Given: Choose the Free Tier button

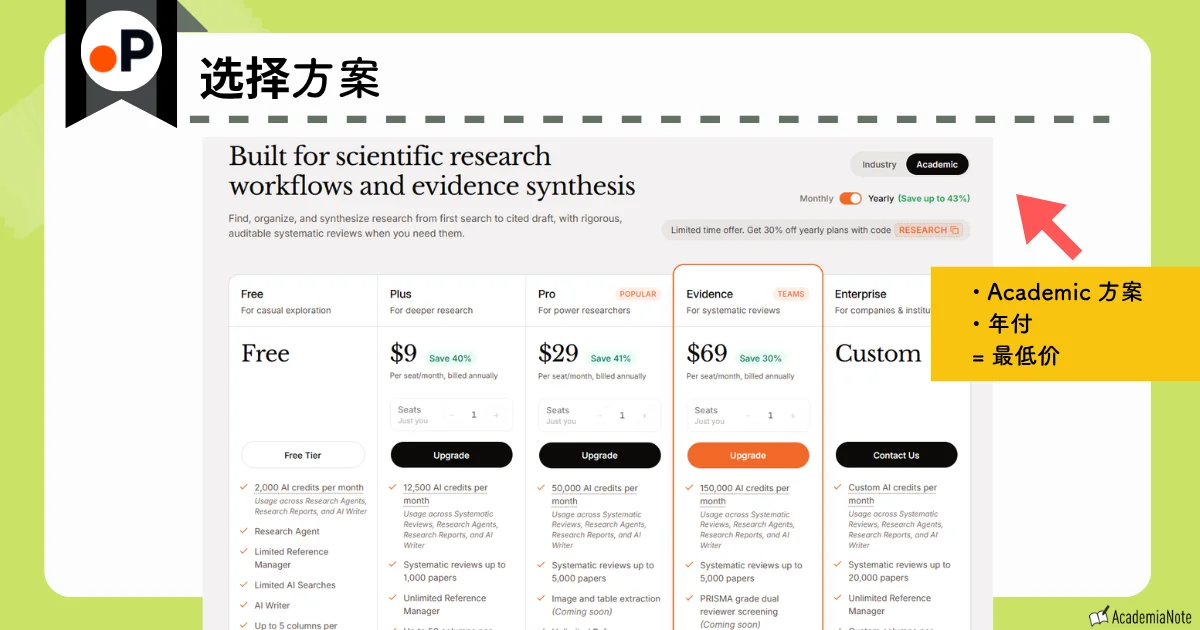Looking at the screenshot, I should coord(303,455).
